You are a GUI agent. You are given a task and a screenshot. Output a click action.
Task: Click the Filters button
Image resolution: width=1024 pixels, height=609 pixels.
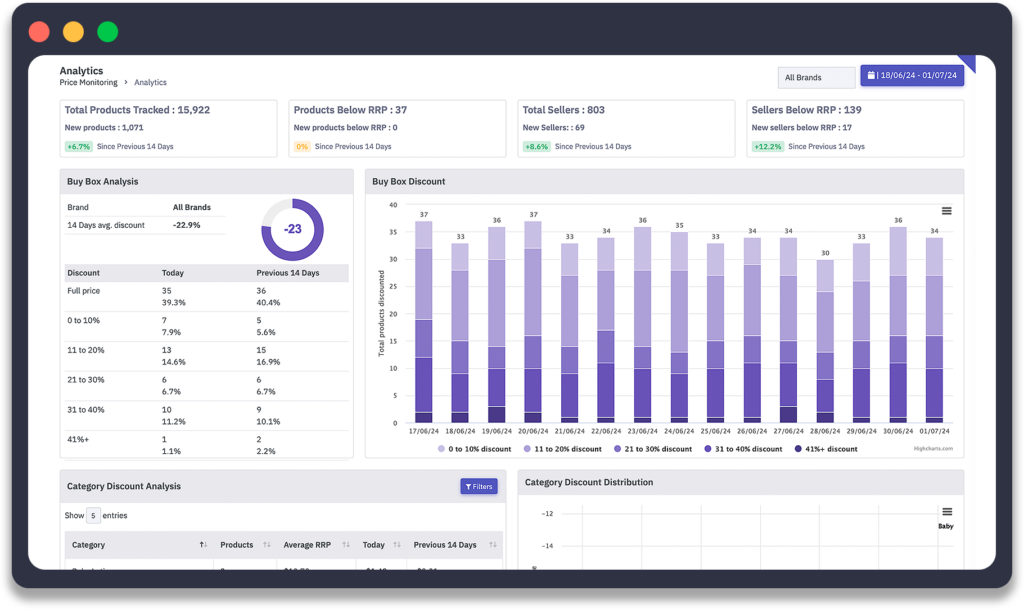pos(479,486)
